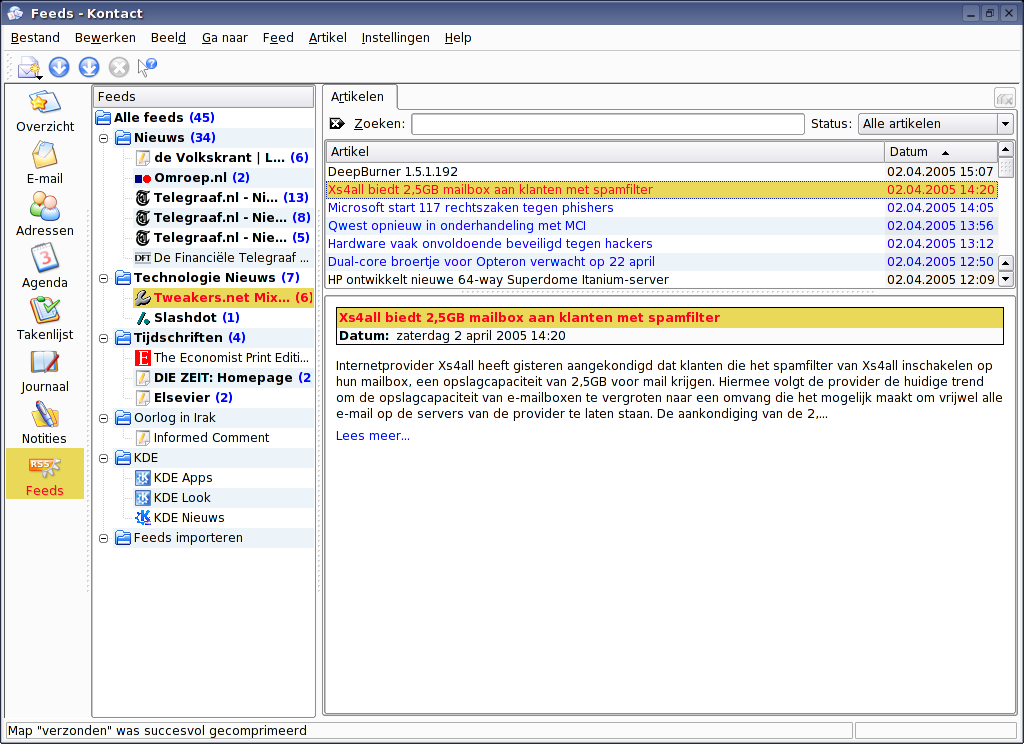Select HP ontwikkelt 64-way Superdome article

(x=661, y=280)
